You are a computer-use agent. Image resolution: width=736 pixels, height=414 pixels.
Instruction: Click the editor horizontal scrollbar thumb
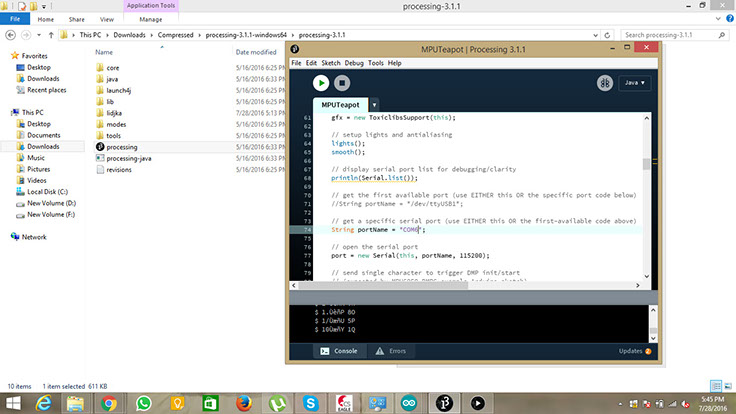click(383, 285)
